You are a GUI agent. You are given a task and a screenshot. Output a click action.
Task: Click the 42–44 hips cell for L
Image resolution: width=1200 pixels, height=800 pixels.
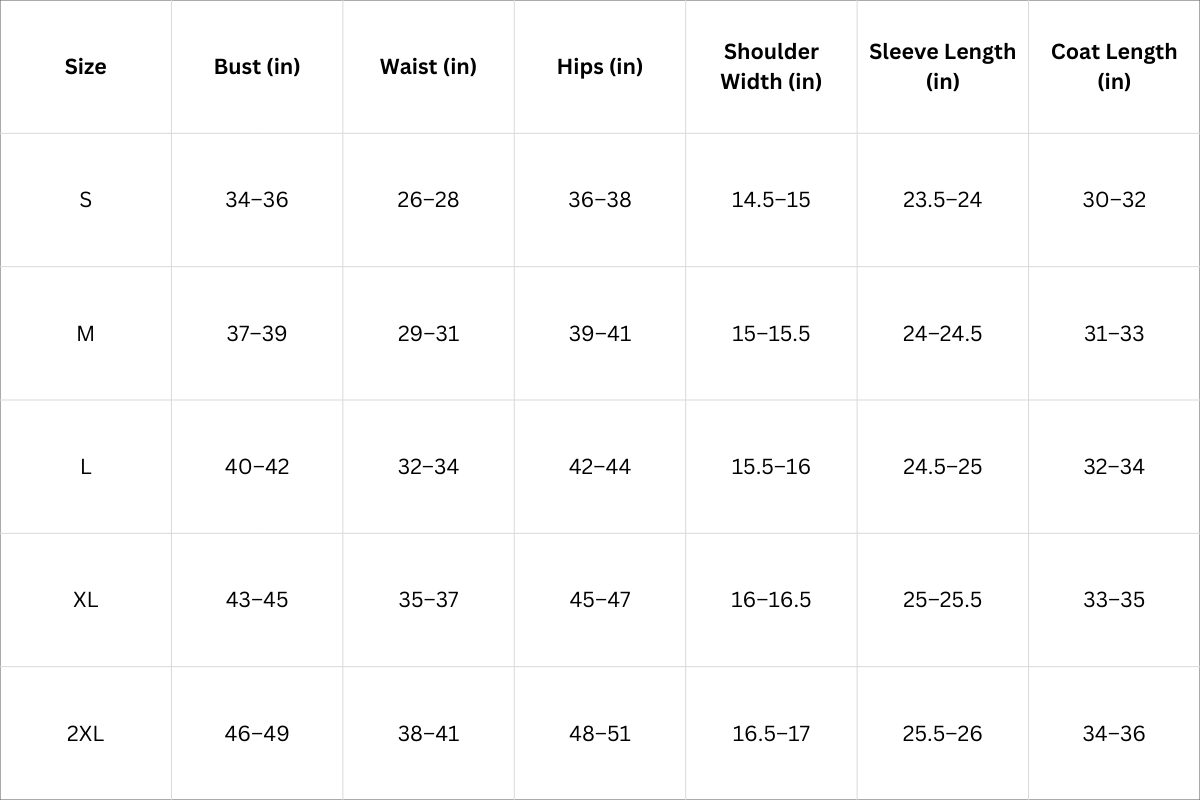tap(600, 467)
